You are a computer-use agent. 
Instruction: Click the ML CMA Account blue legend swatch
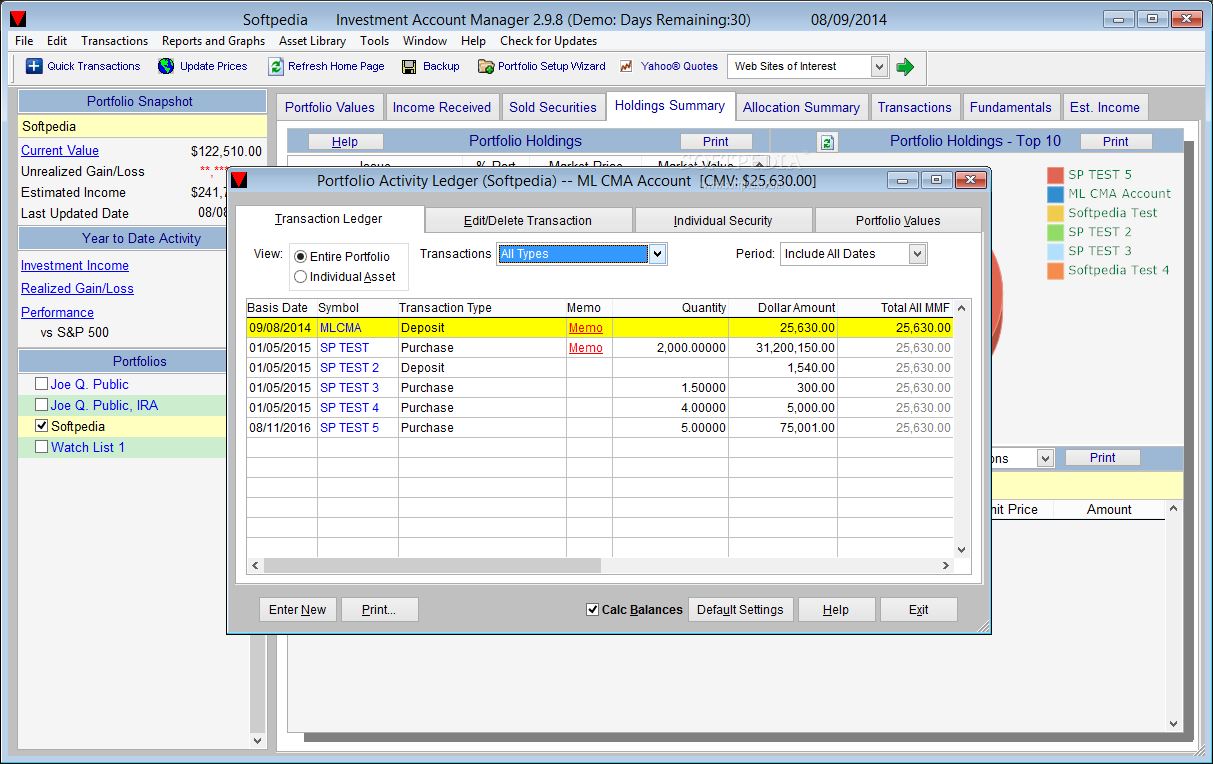1055,194
